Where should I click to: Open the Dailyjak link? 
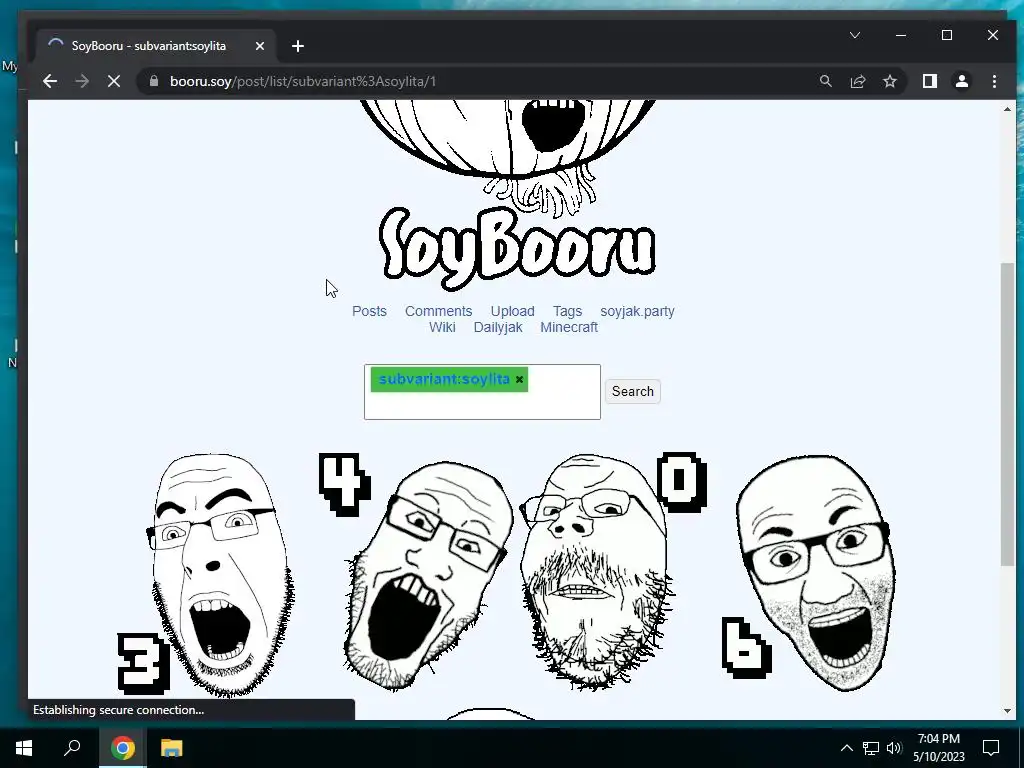click(x=498, y=328)
